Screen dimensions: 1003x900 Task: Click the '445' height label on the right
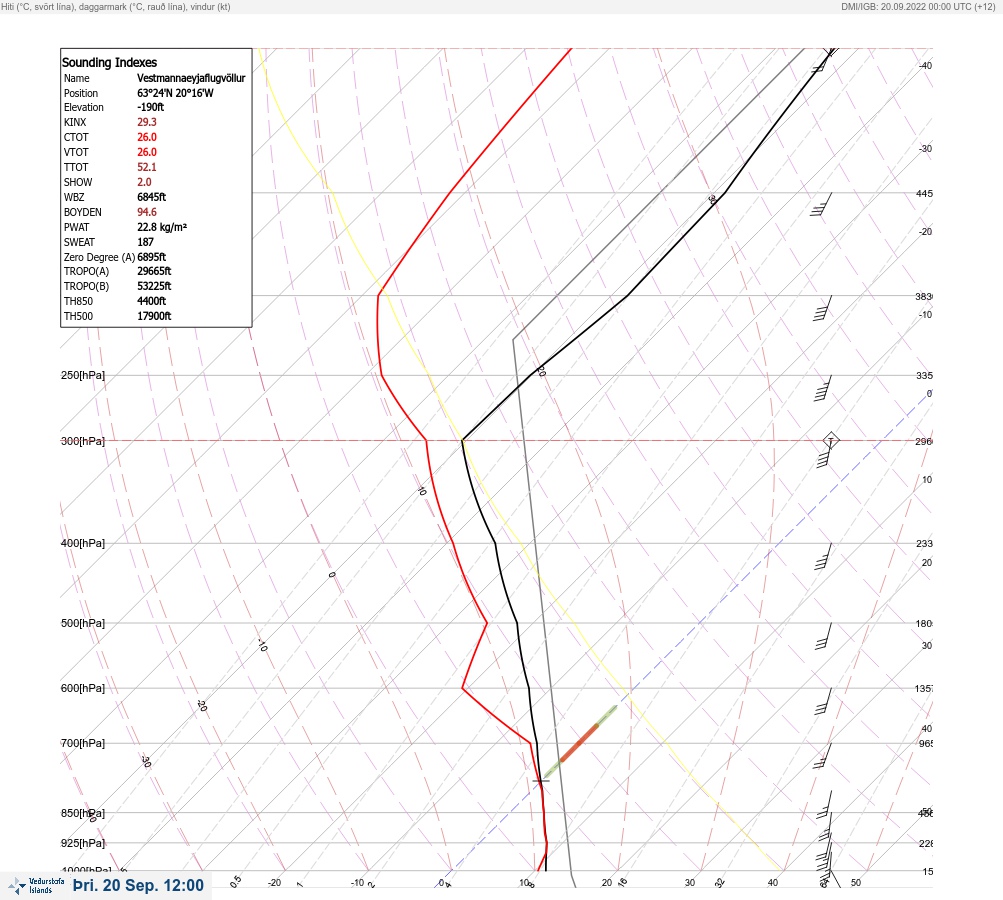924,193
